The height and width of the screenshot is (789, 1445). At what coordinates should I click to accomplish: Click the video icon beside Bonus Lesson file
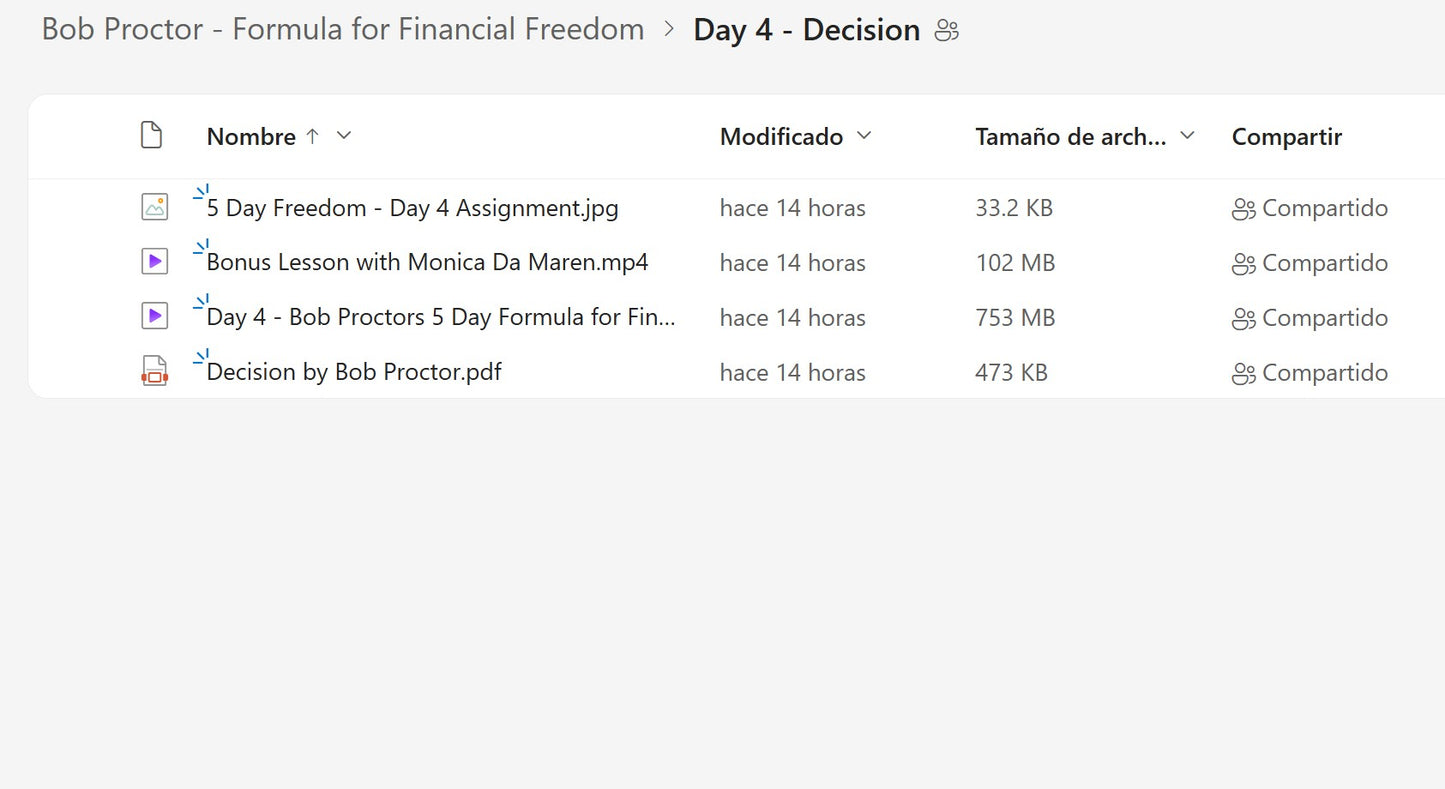tap(154, 262)
